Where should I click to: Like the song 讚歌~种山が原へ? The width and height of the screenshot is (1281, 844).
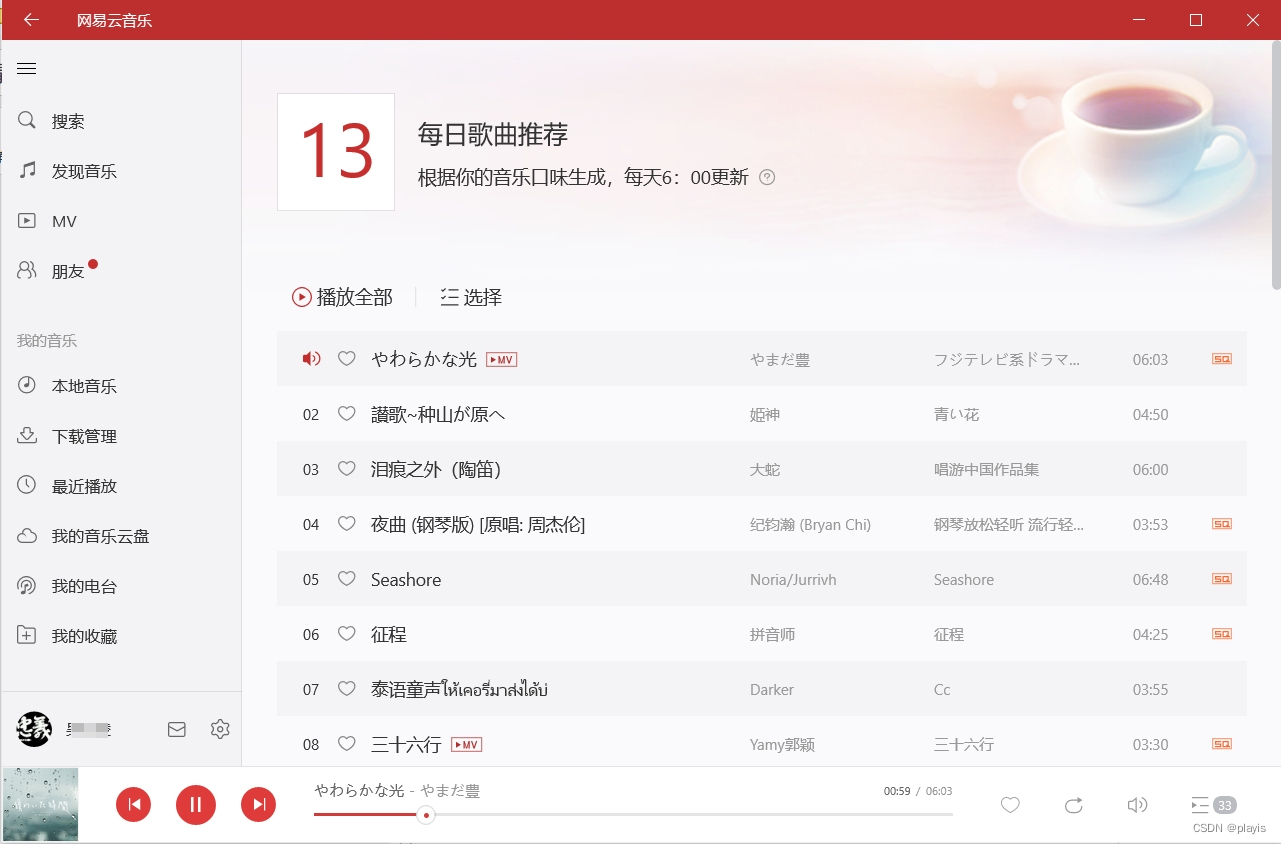coord(346,413)
